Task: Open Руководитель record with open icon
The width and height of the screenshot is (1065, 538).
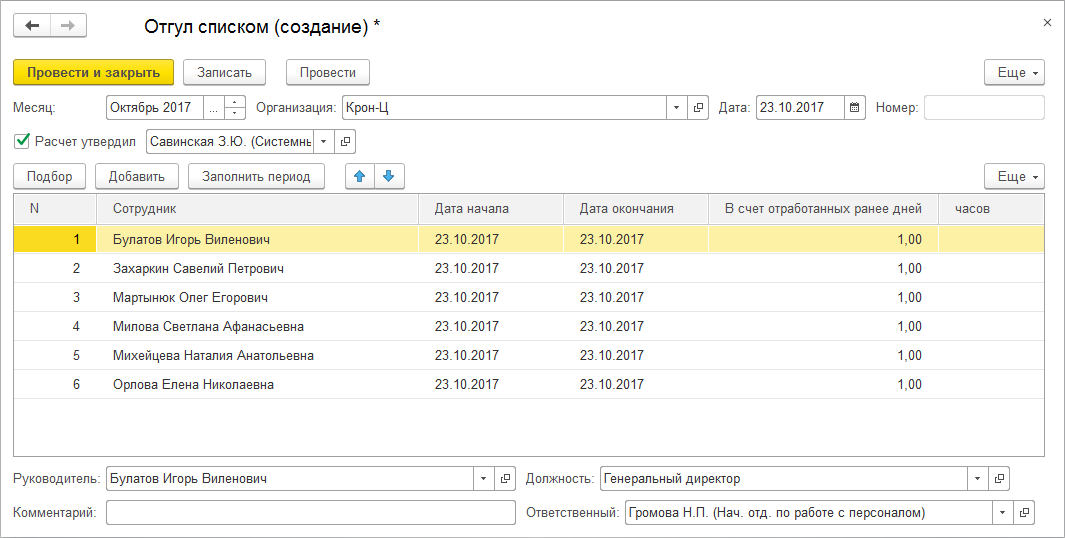Action: tap(505, 479)
